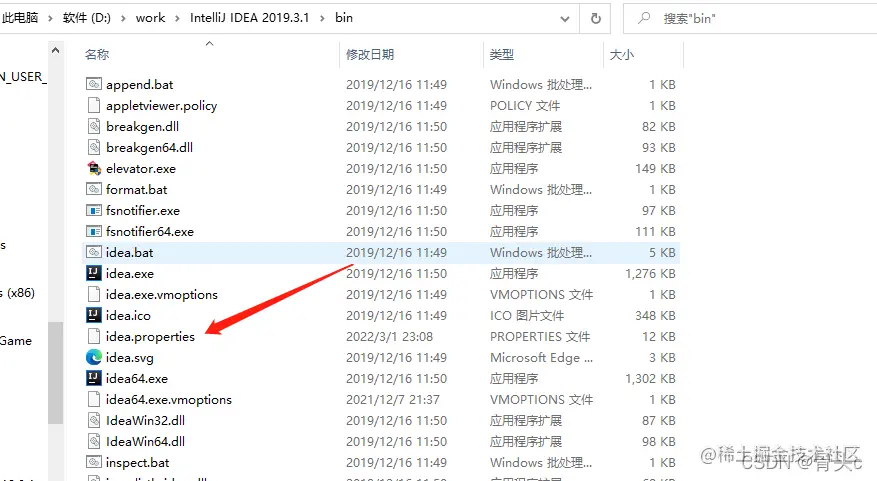The width and height of the screenshot is (877, 481).
Task: Click the IdeaWin32.dll file icon
Action: click(x=94, y=420)
